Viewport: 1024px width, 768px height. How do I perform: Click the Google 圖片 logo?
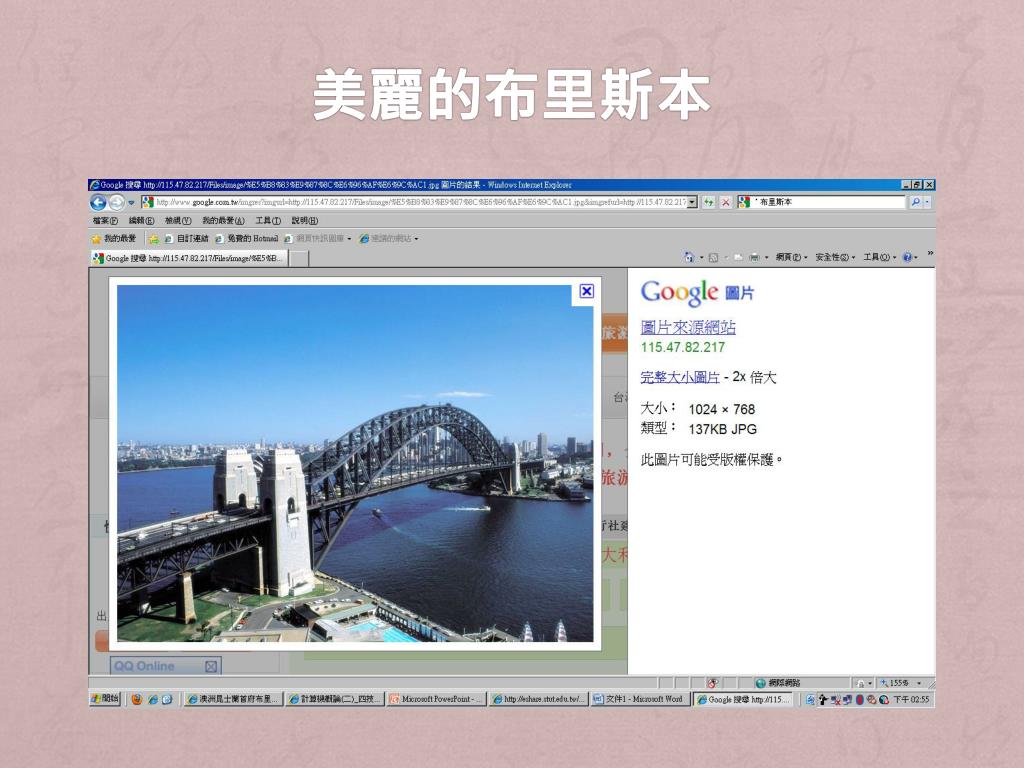pos(697,292)
